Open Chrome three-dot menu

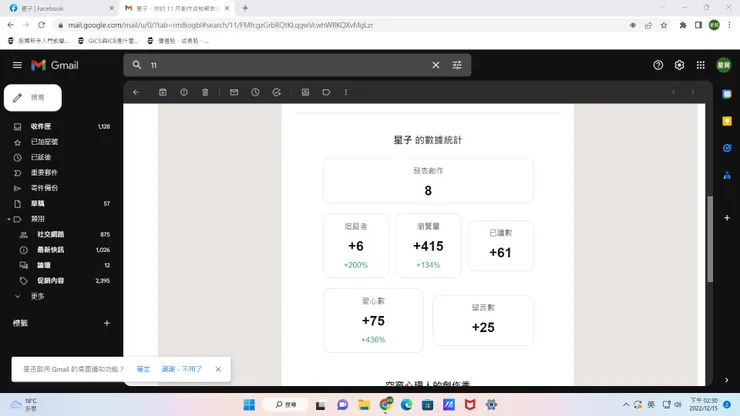pos(729,25)
